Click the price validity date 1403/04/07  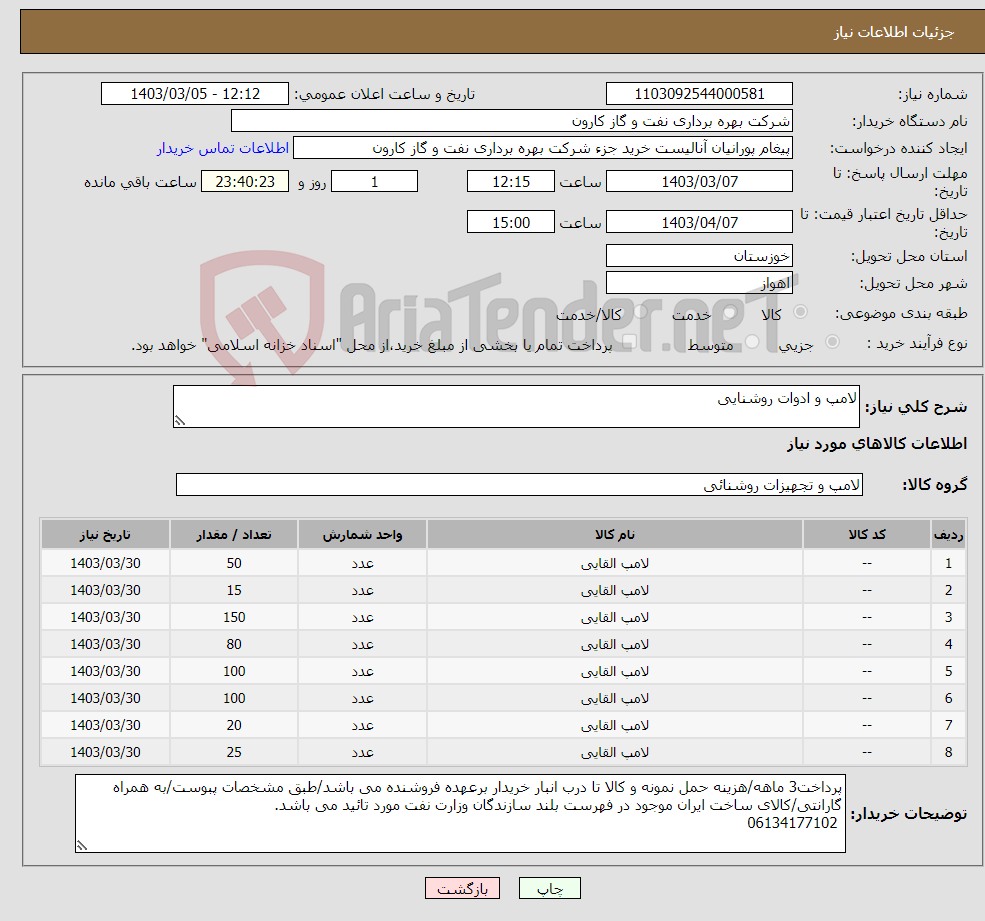(x=699, y=222)
